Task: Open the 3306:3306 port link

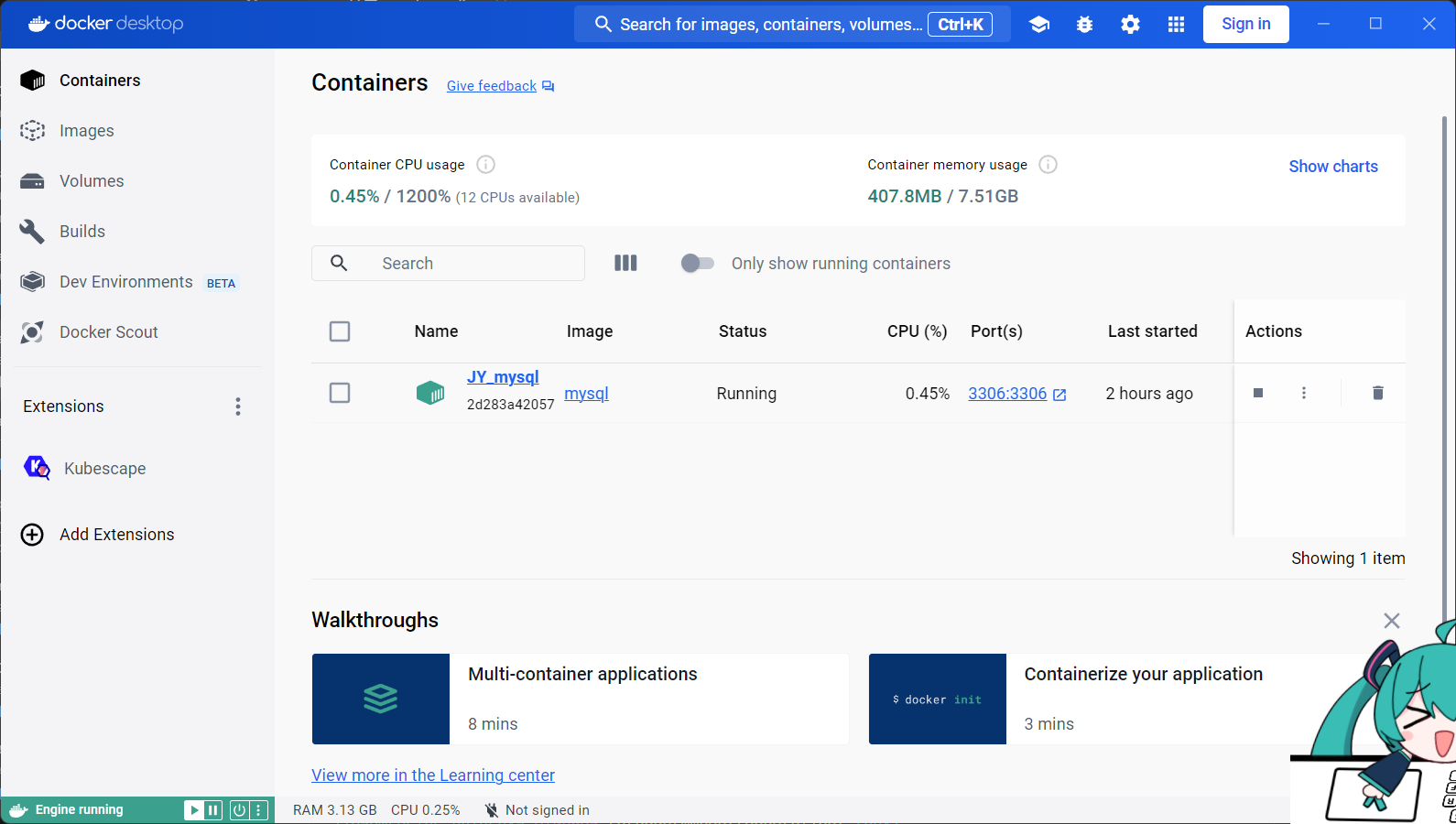Action: point(1007,394)
